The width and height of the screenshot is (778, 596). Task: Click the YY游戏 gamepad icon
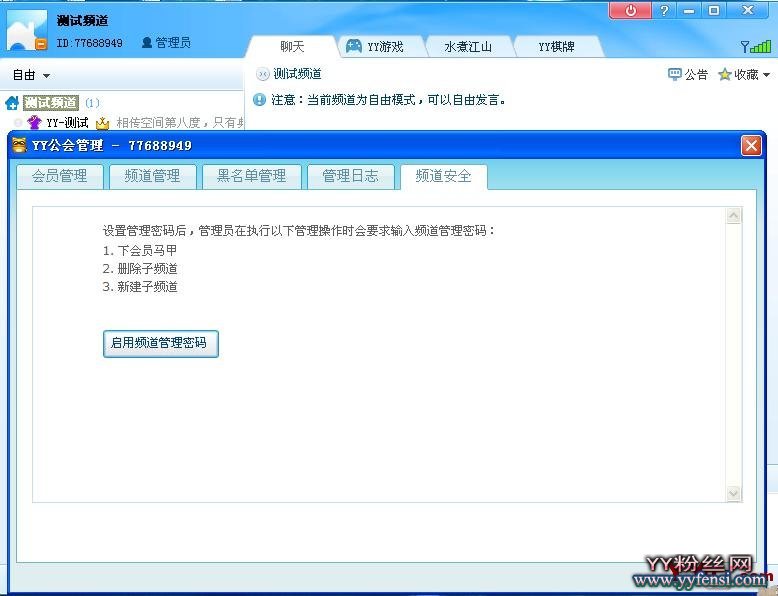(x=353, y=47)
